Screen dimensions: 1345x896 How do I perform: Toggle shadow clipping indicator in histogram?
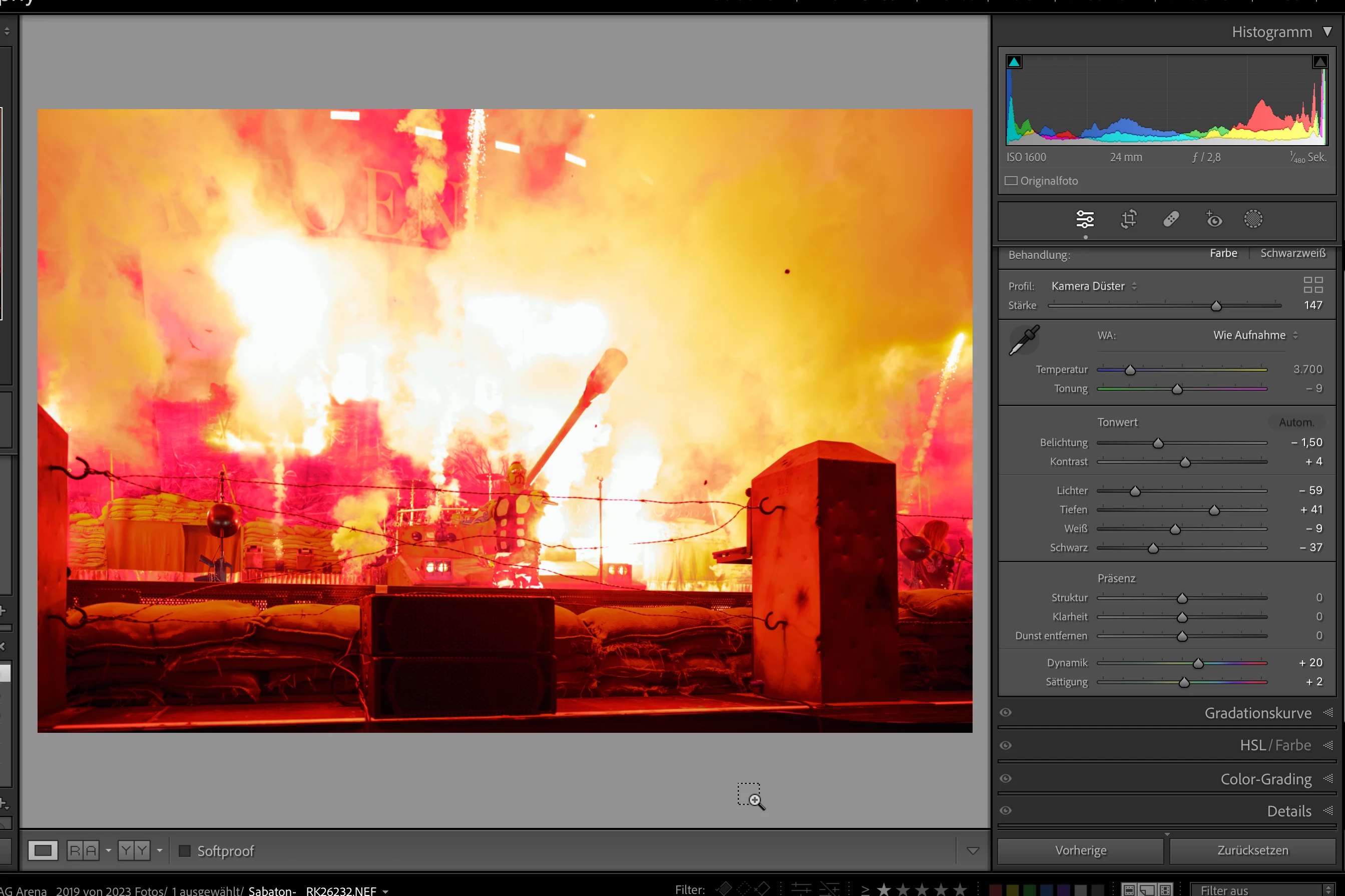1014,62
